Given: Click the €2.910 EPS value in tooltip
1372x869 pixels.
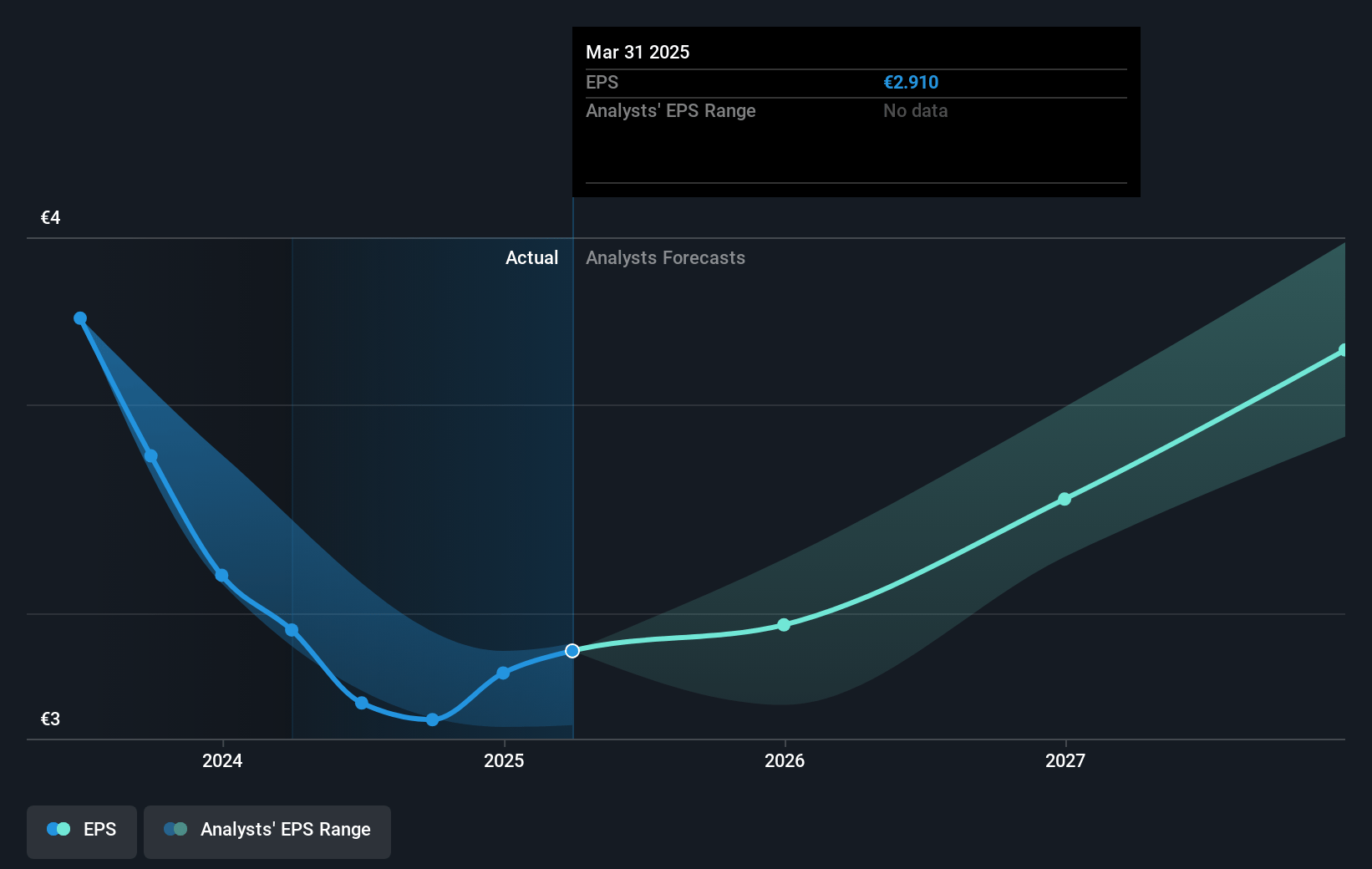Looking at the screenshot, I should coord(911,83).
